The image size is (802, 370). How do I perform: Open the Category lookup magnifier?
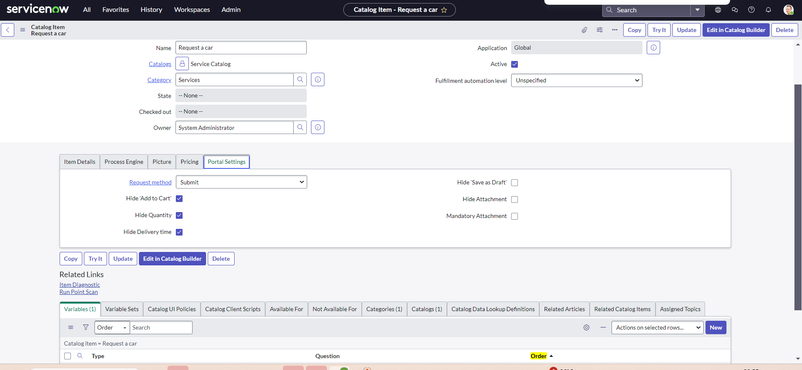(300, 80)
